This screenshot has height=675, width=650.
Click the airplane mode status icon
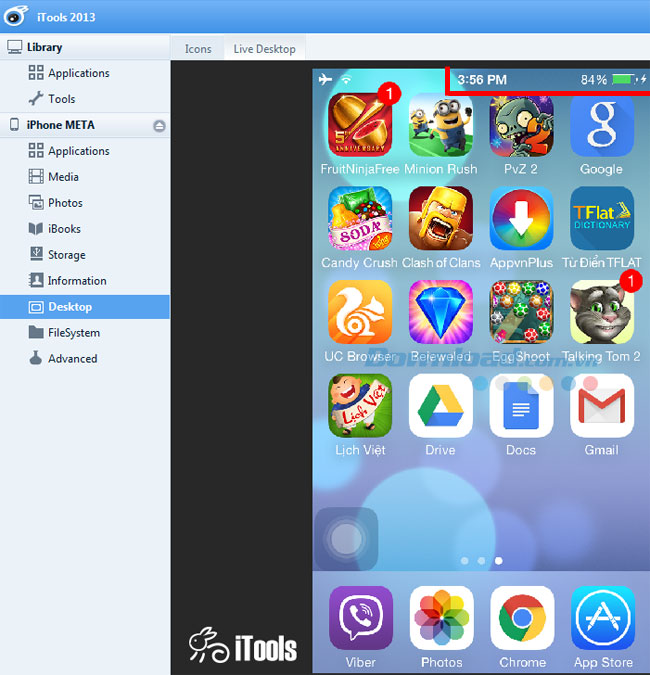[x=325, y=80]
